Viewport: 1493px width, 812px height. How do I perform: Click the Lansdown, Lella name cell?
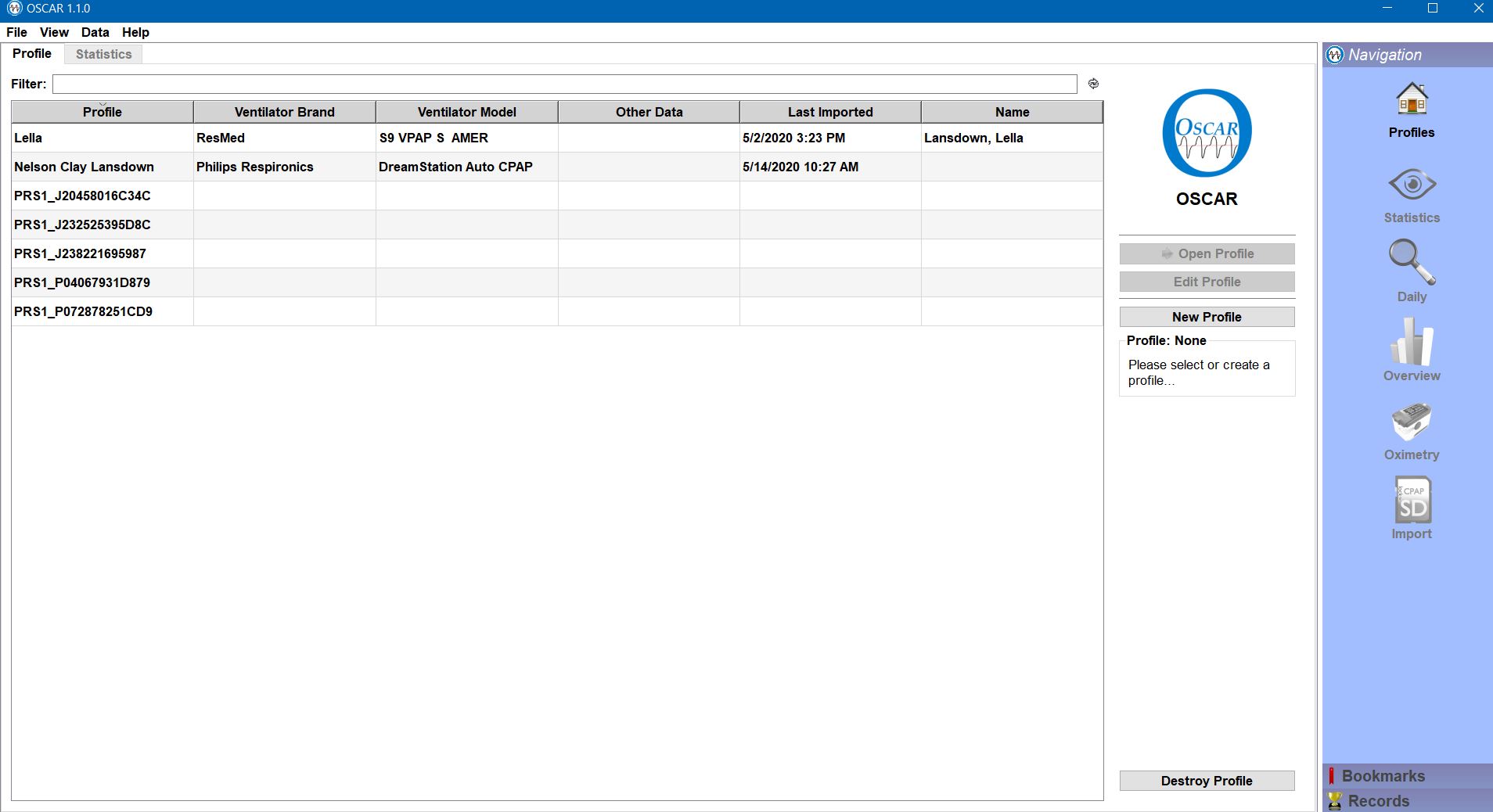coord(1012,138)
